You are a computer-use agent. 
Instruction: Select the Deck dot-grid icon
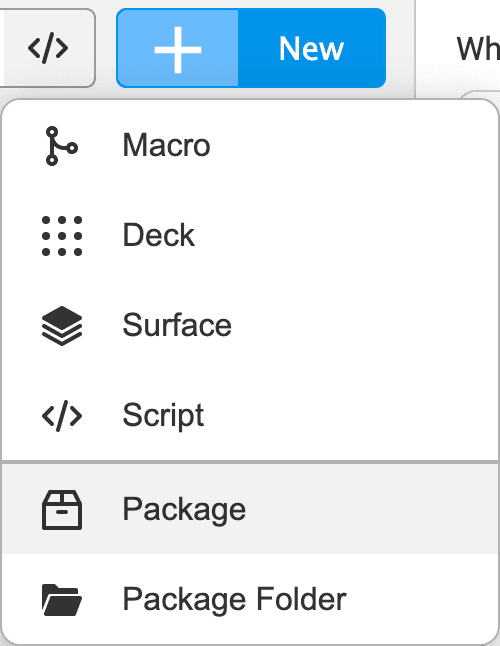pyautogui.click(x=62, y=236)
